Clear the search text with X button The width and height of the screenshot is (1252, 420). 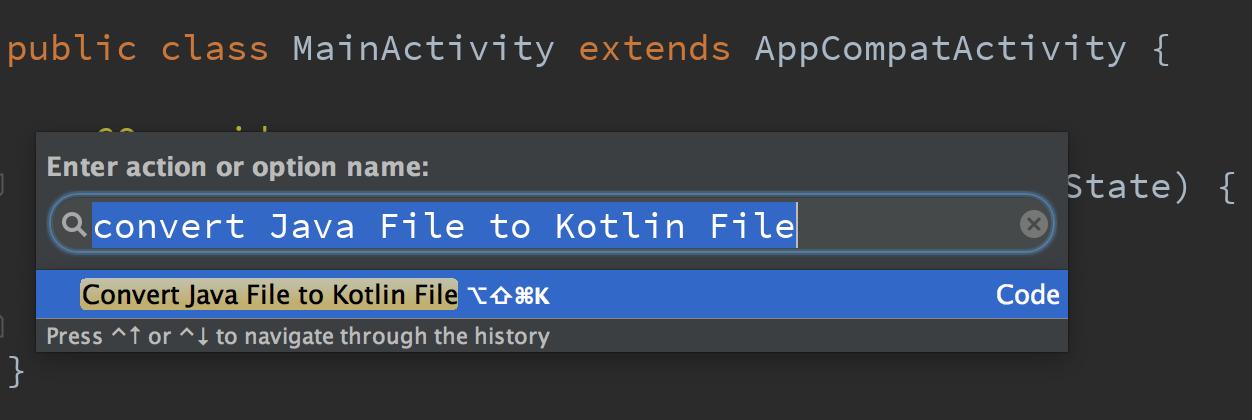(x=1033, y=225)
